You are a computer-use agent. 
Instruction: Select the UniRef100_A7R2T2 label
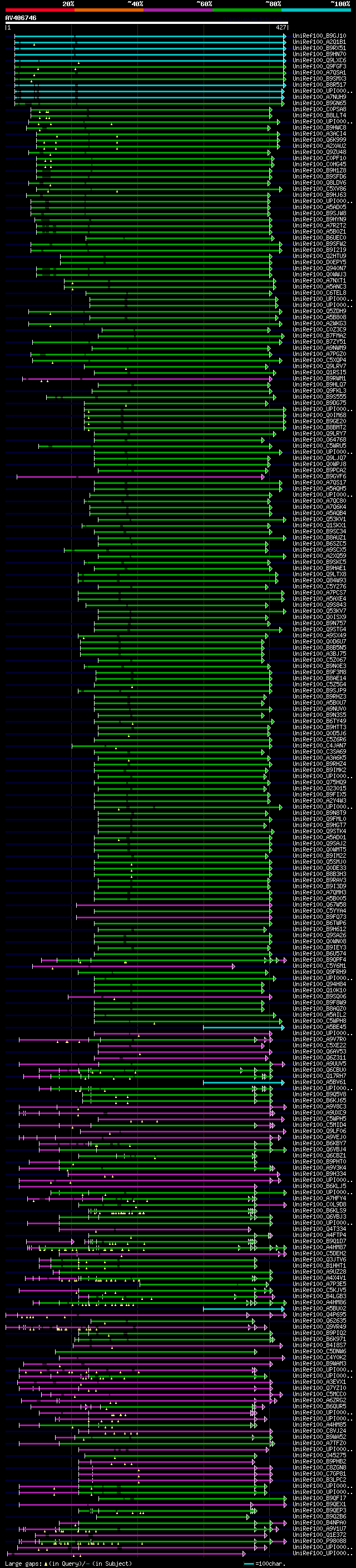point(319,225)
